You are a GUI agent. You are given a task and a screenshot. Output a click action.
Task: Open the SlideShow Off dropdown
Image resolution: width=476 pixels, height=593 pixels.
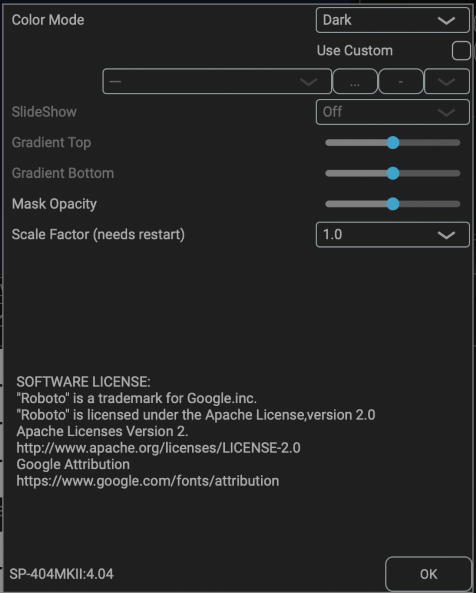pyautogui.click(x=392, y=112)
